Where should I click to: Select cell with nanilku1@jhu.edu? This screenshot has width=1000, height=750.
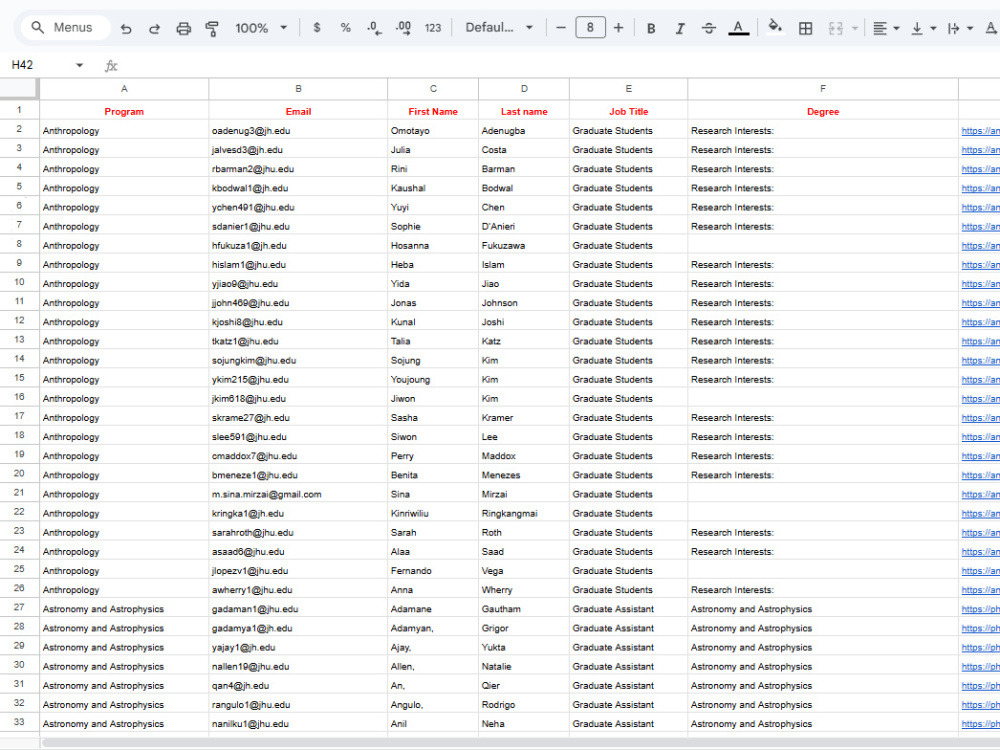pyautogui.click(x=298, y=723)
